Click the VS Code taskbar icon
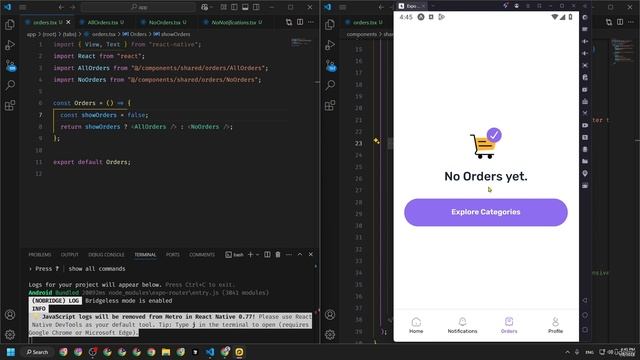Image resolution: width=640 pixels, height=360 pixels. pos(210,352)
